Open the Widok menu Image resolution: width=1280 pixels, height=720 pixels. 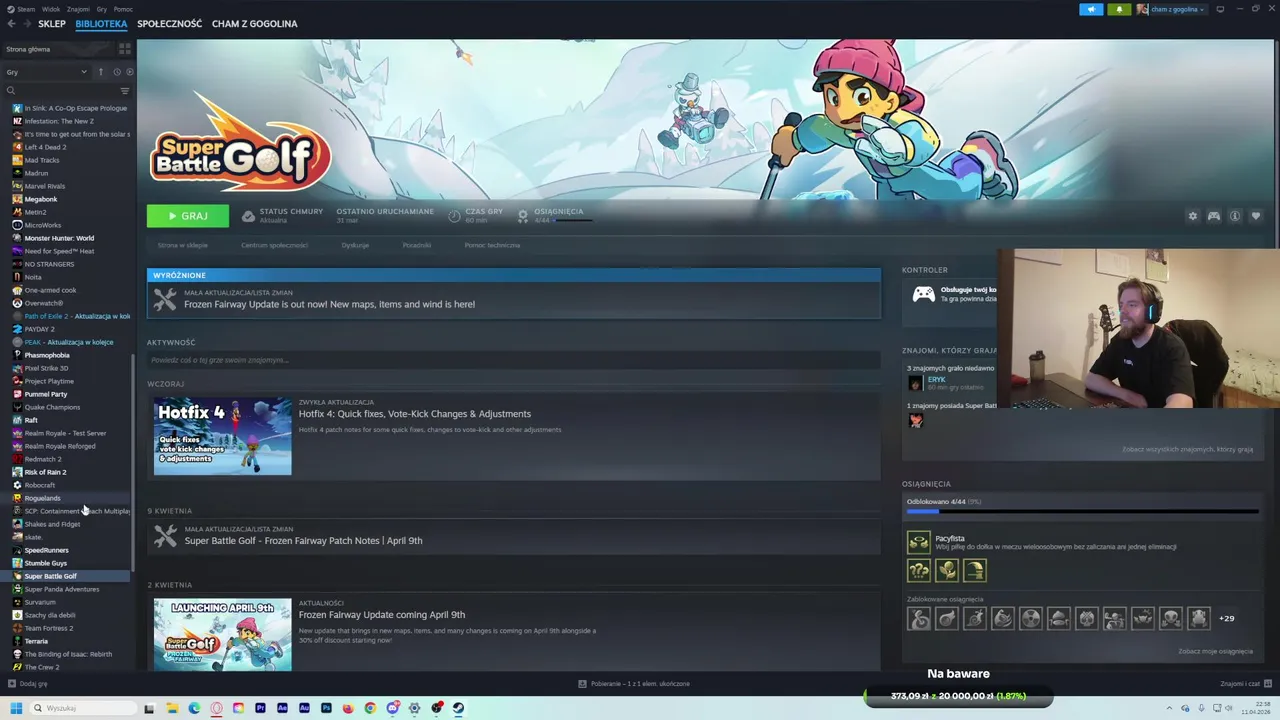[x=51, y=9]
